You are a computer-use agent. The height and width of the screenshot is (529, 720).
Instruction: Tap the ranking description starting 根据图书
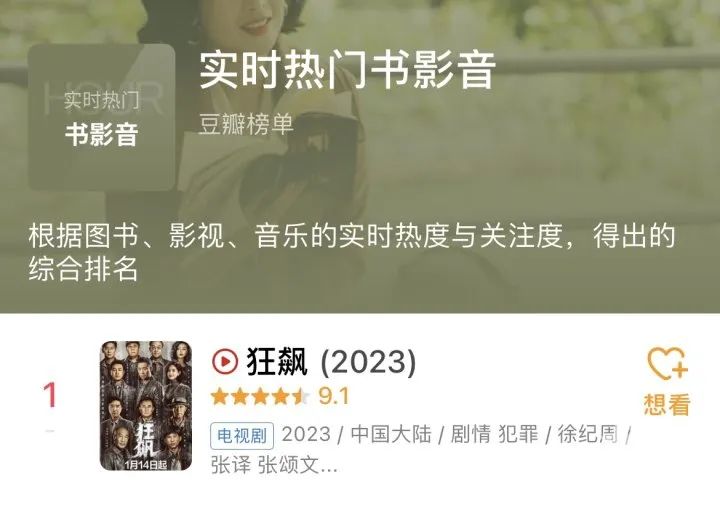352,252
